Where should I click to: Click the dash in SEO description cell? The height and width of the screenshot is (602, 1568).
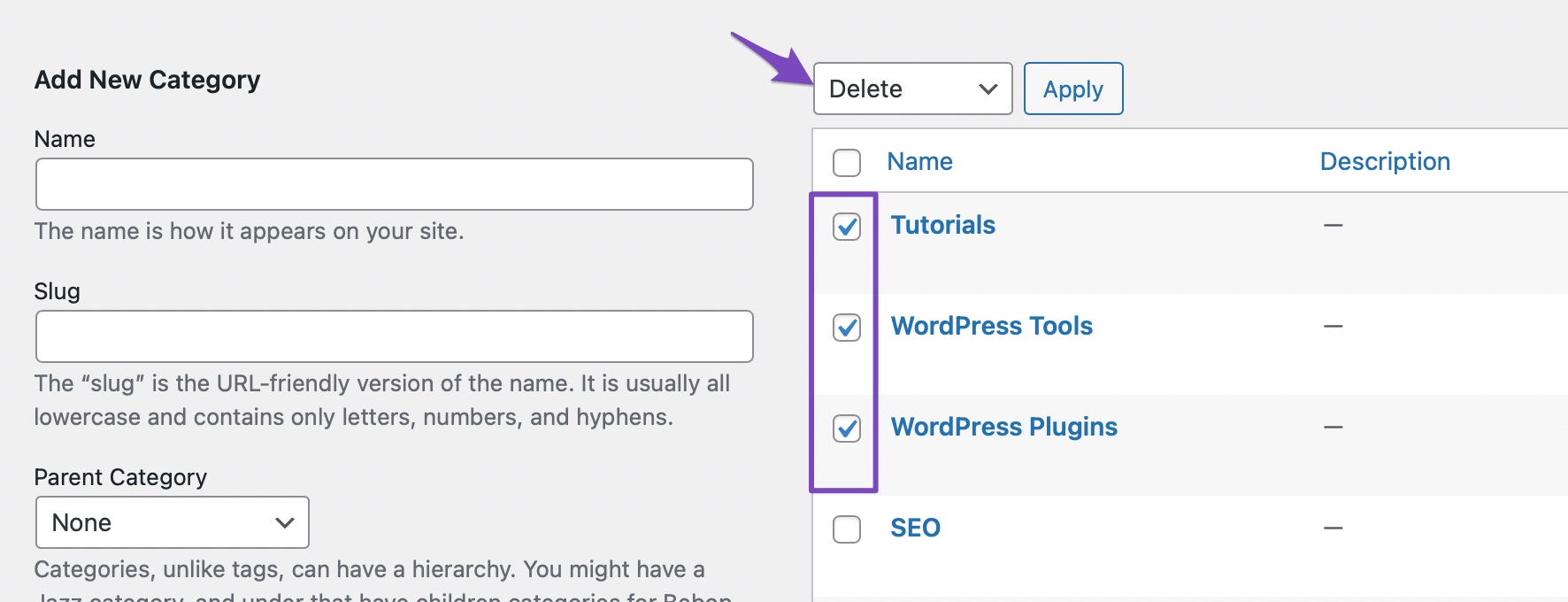pos(1334,529)
